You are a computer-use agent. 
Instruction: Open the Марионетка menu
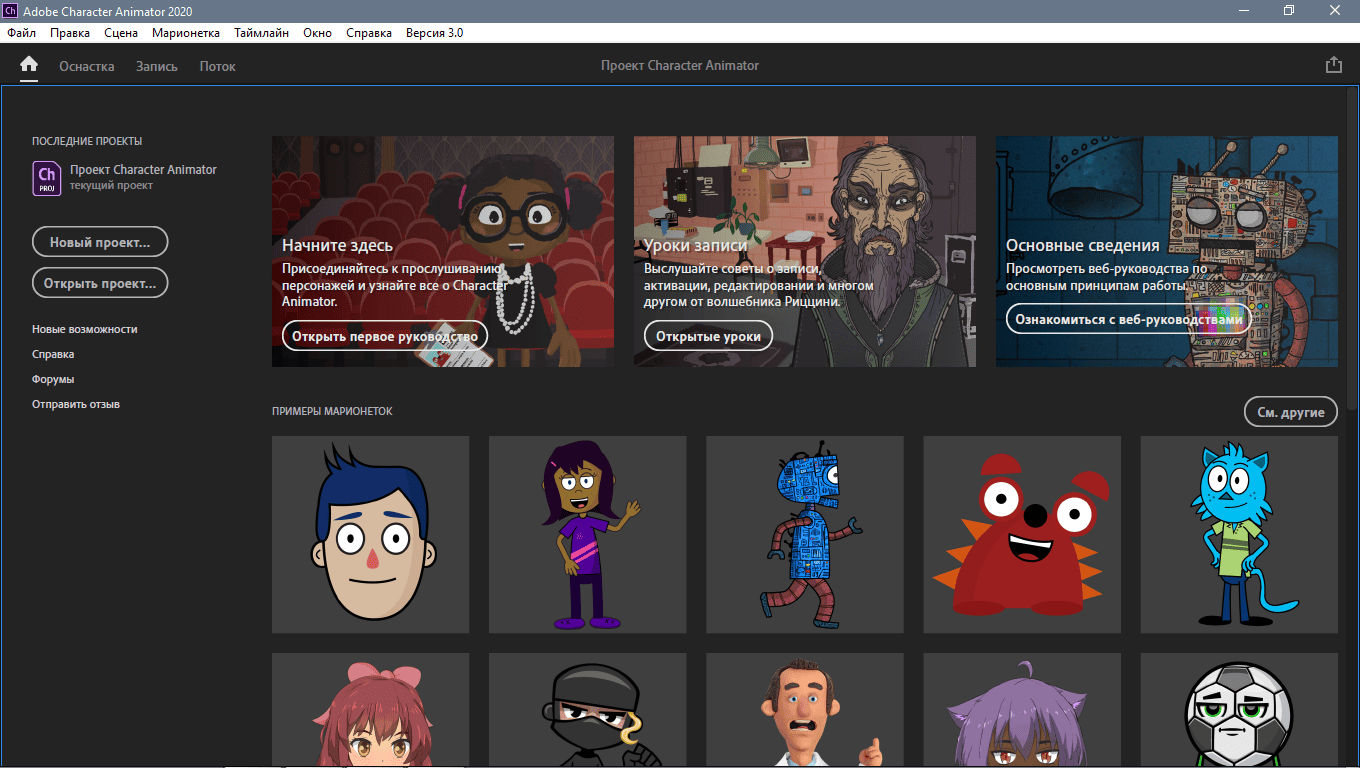click(186, 33)
